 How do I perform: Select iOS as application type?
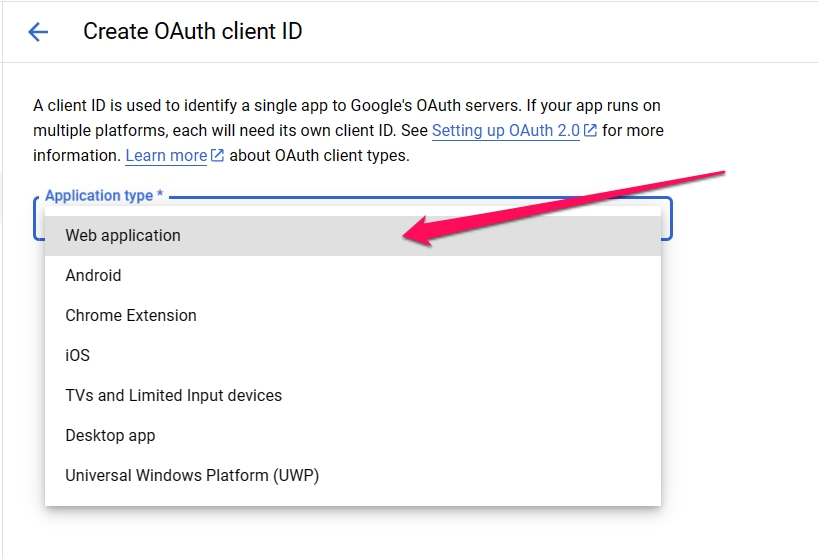tap(353, 356)
